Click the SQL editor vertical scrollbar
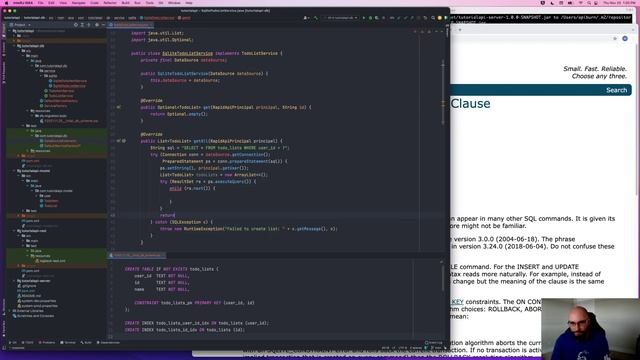The width and height of the screenshot is (640, 360). (442, 278)
